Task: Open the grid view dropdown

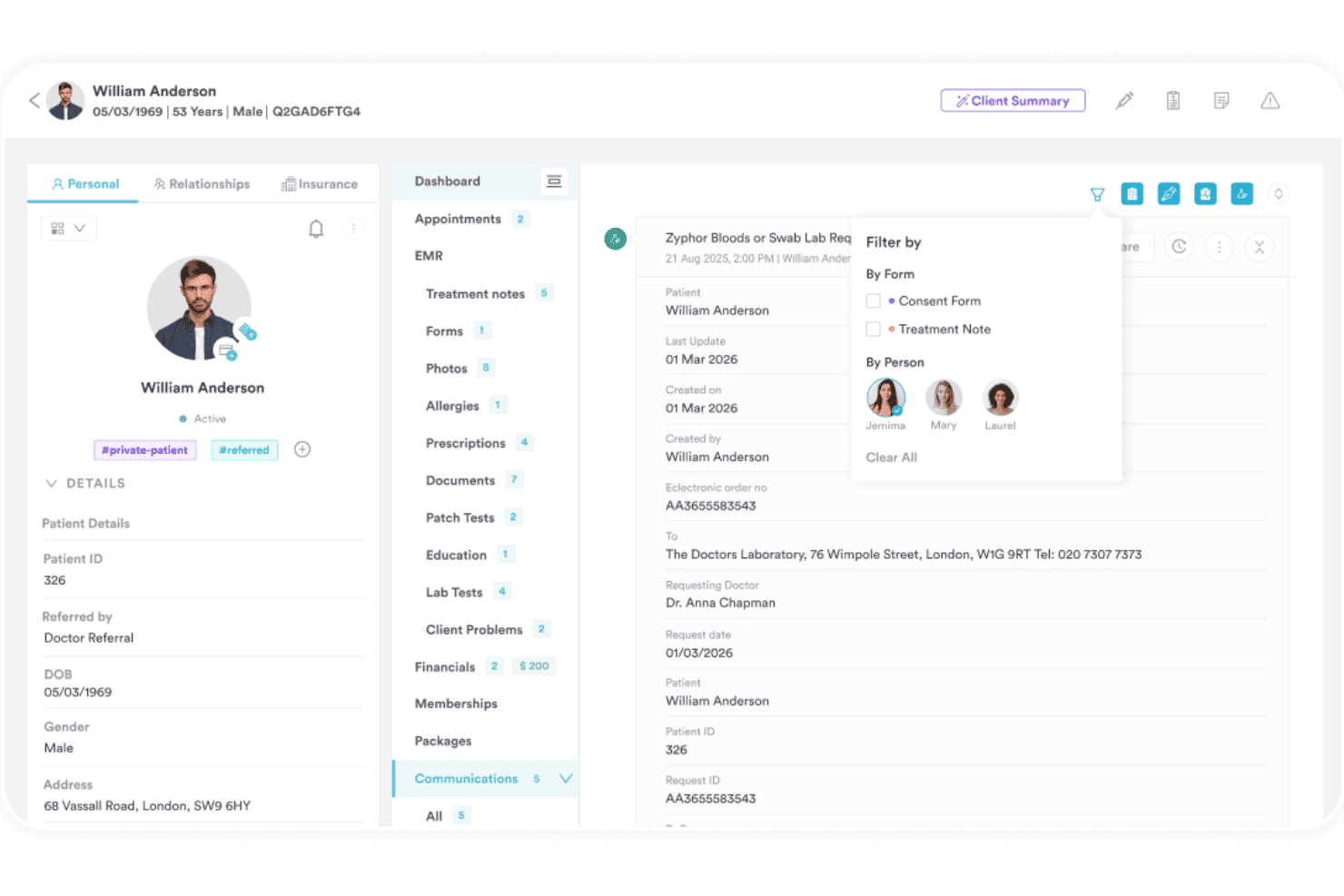Action: 69,229
